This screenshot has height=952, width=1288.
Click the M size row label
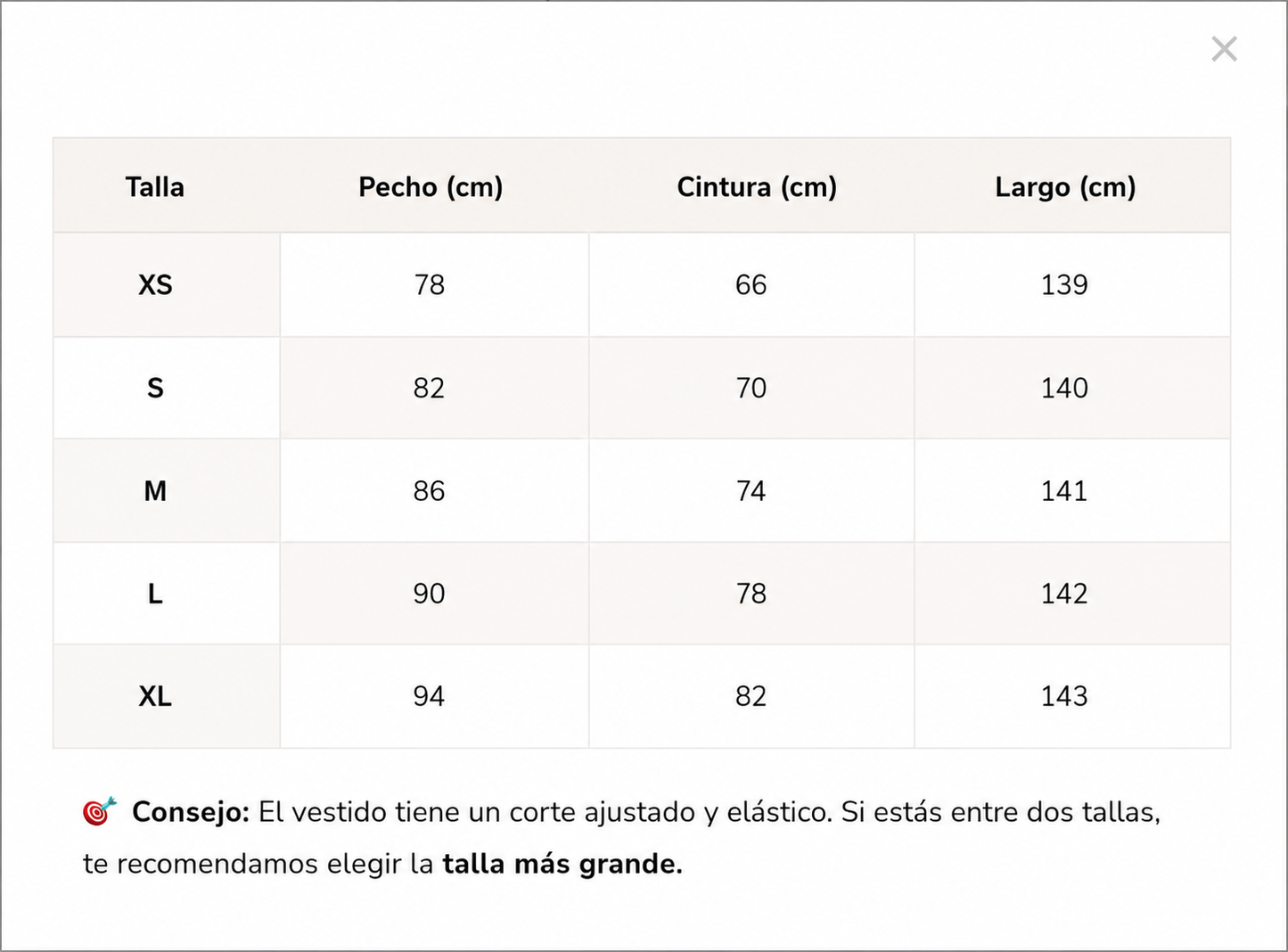point(155,491)
